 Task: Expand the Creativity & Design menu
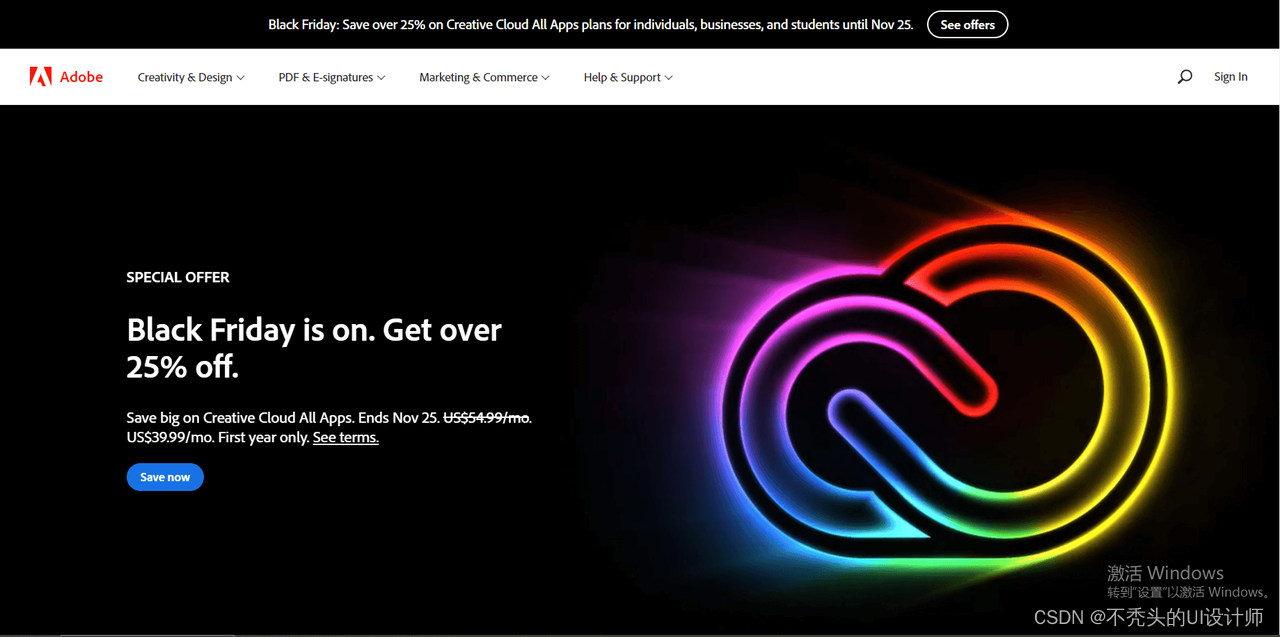pyautogui.click(x=191, y=77)
